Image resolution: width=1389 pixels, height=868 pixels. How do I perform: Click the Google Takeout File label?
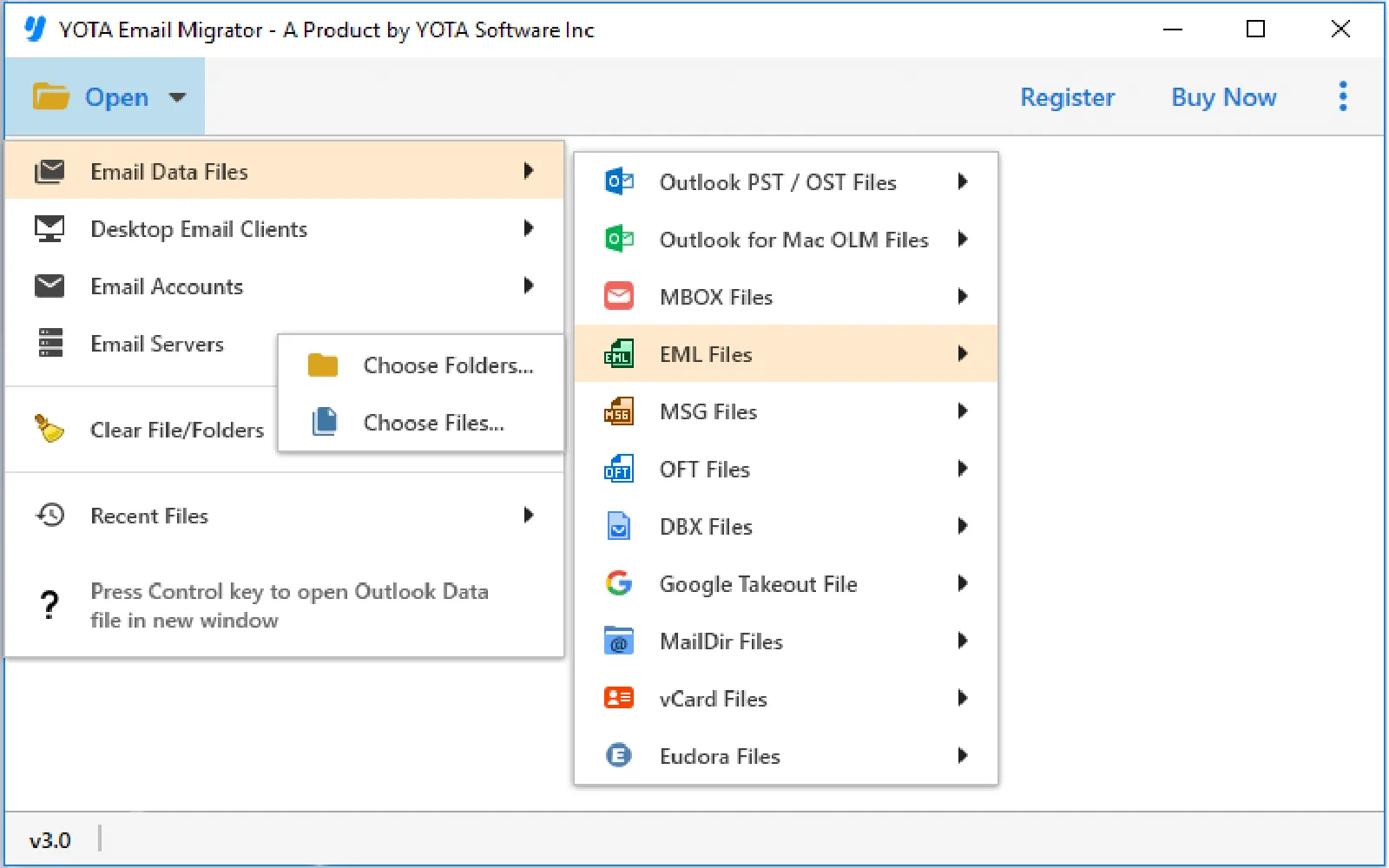pyautogui.click(x=759, y=584)
